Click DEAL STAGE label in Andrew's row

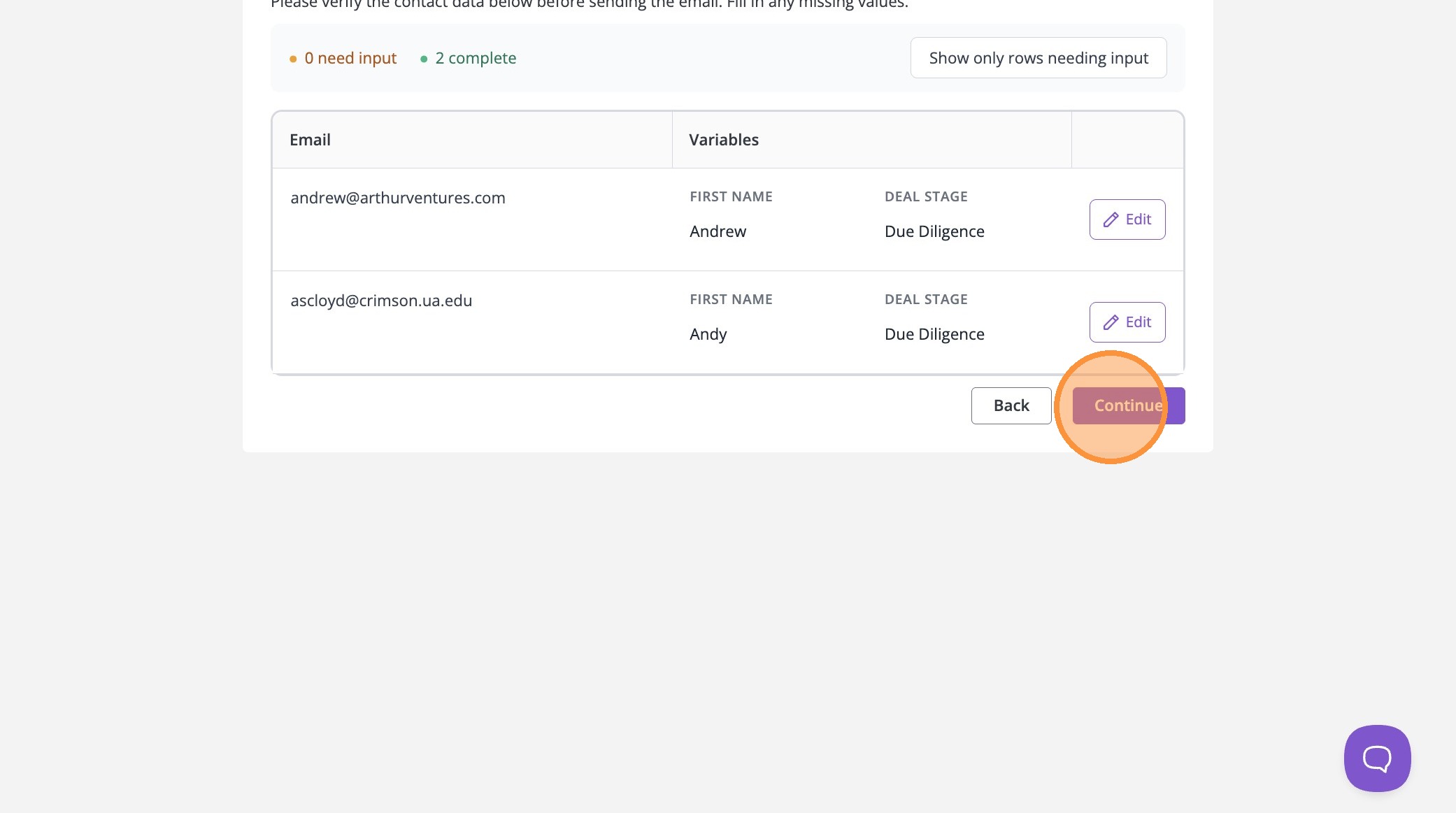tap(925, 196)
